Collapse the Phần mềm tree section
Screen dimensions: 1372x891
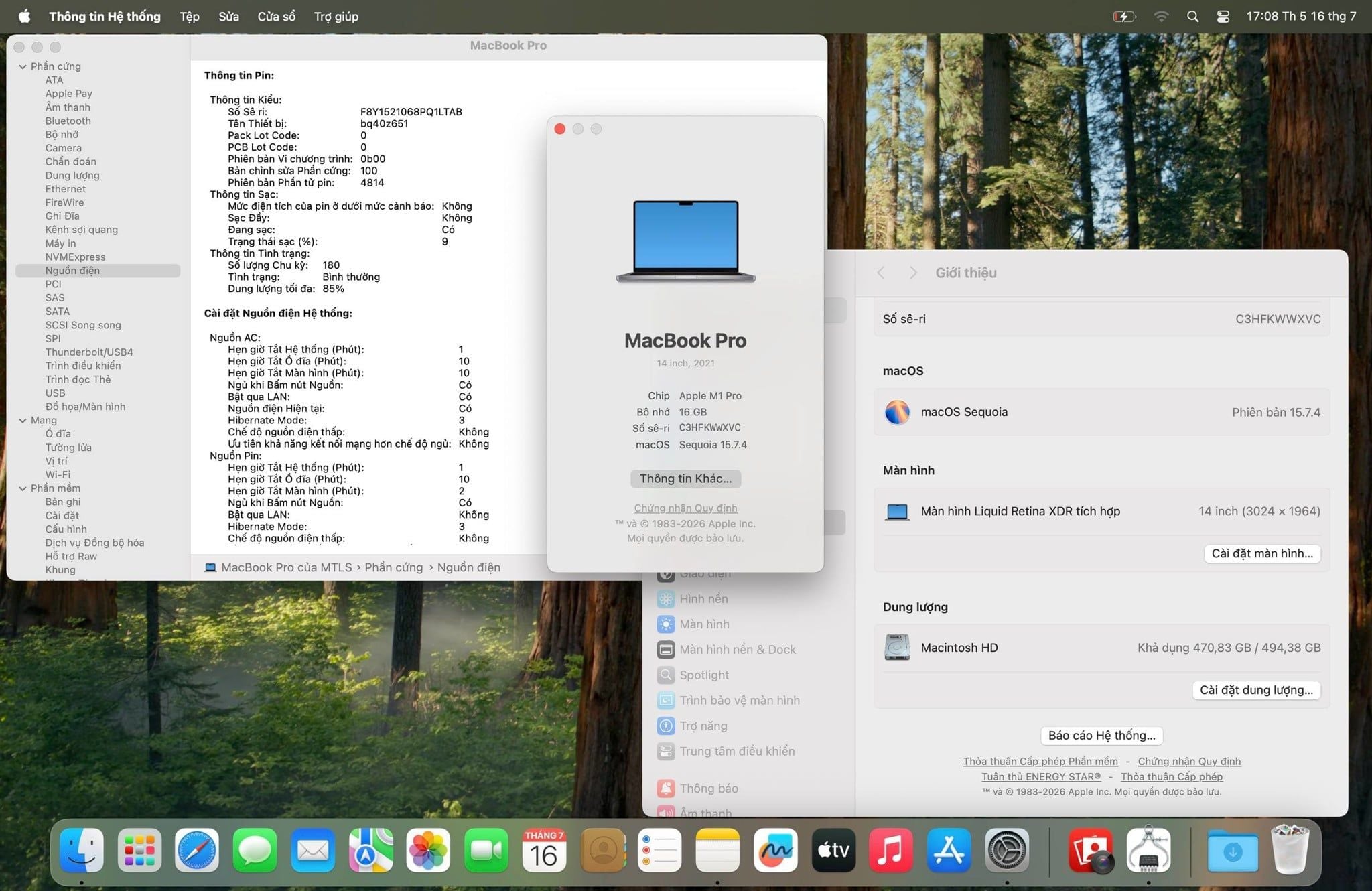tap(23, 488)
